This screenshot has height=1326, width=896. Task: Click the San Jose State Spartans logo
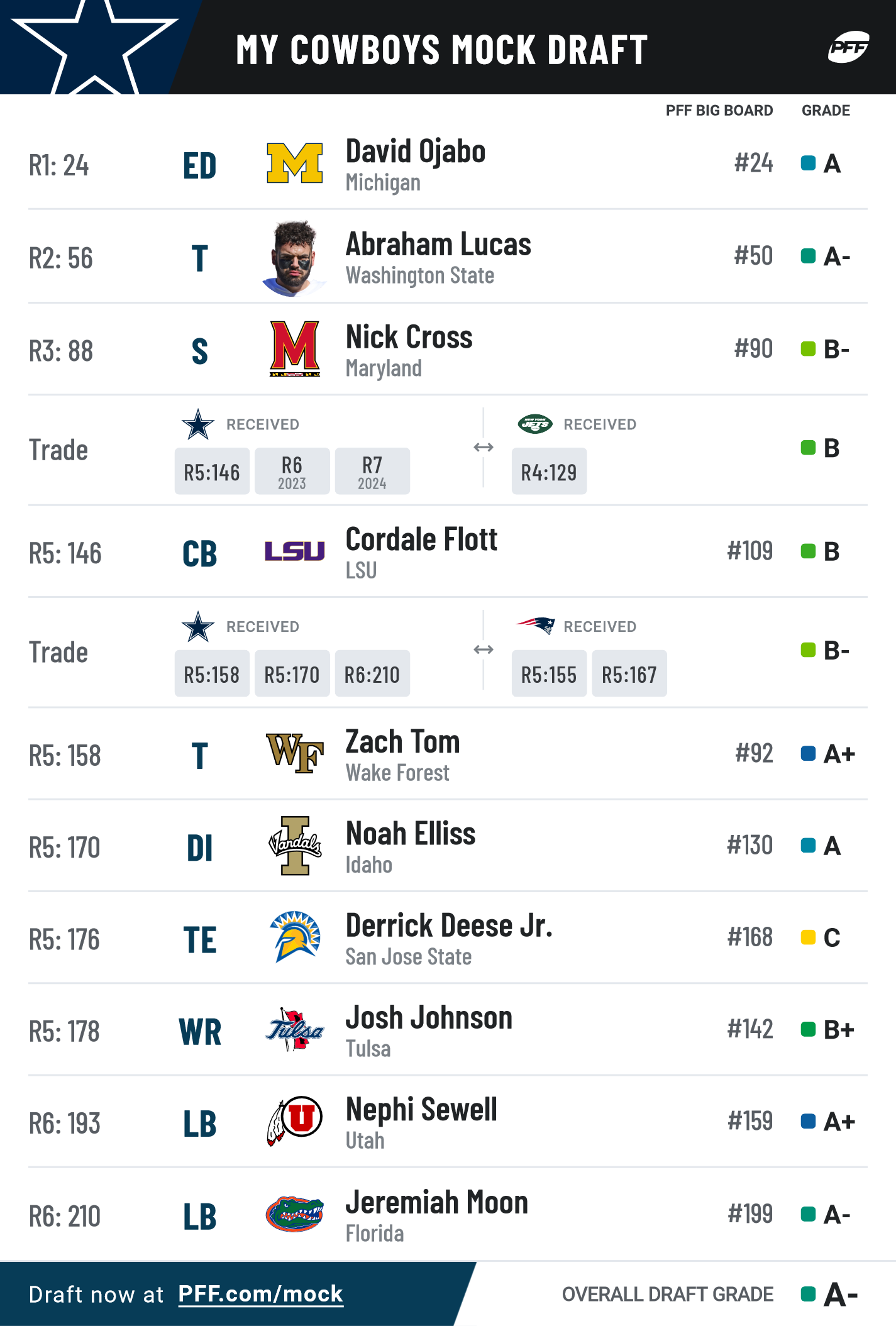(x=295, y=937)
